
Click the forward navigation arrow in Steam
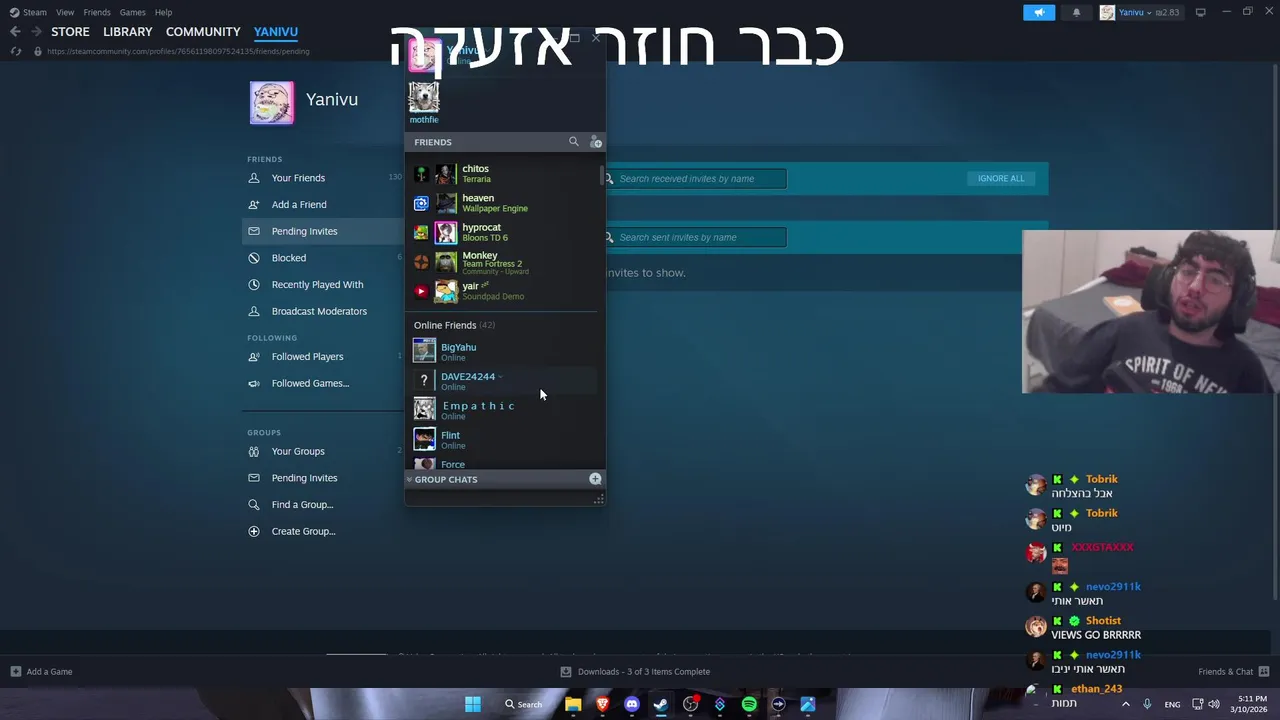[x=35, y=32]
